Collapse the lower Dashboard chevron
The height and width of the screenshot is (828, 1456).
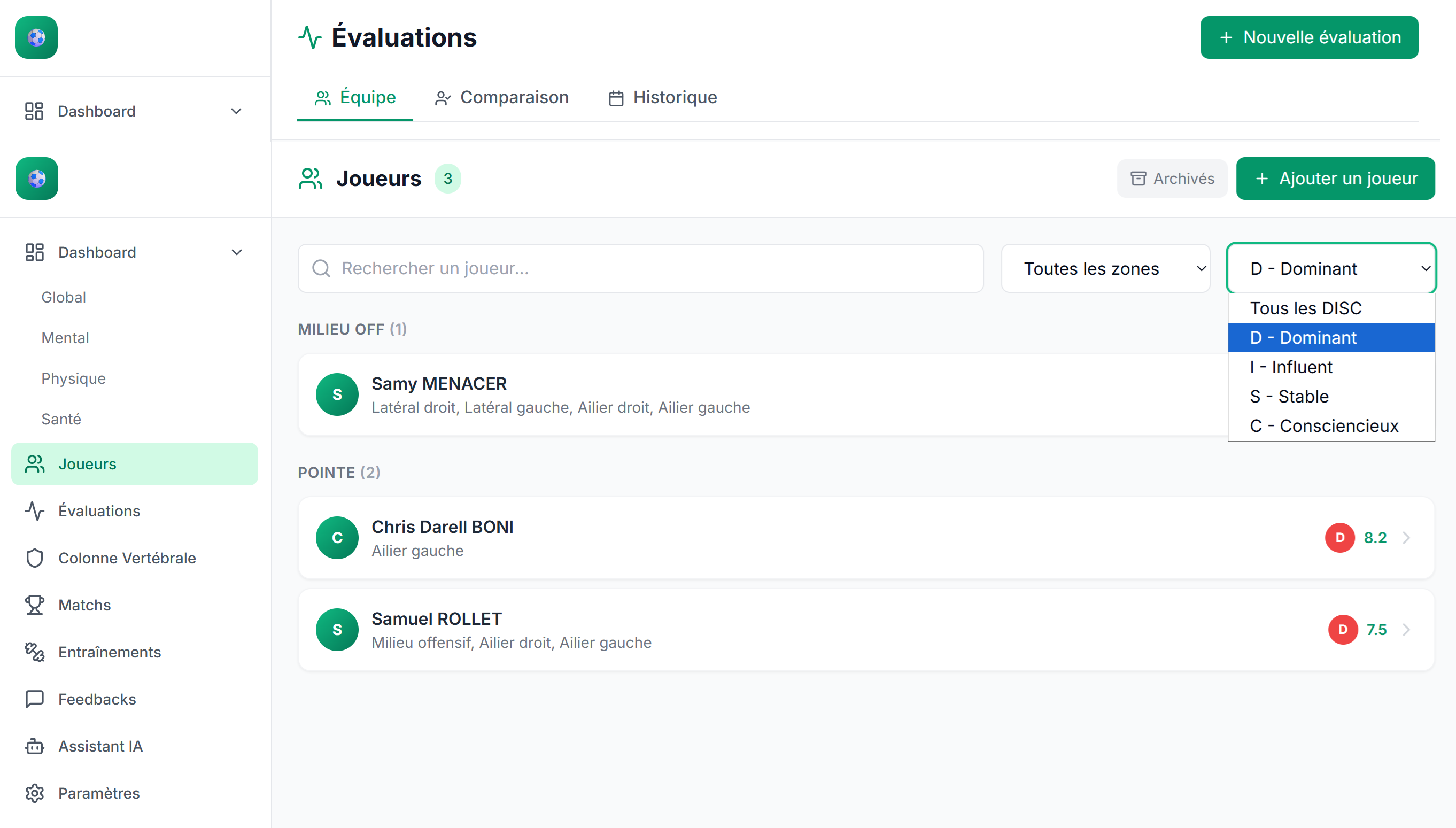click(x=237, y=252)
